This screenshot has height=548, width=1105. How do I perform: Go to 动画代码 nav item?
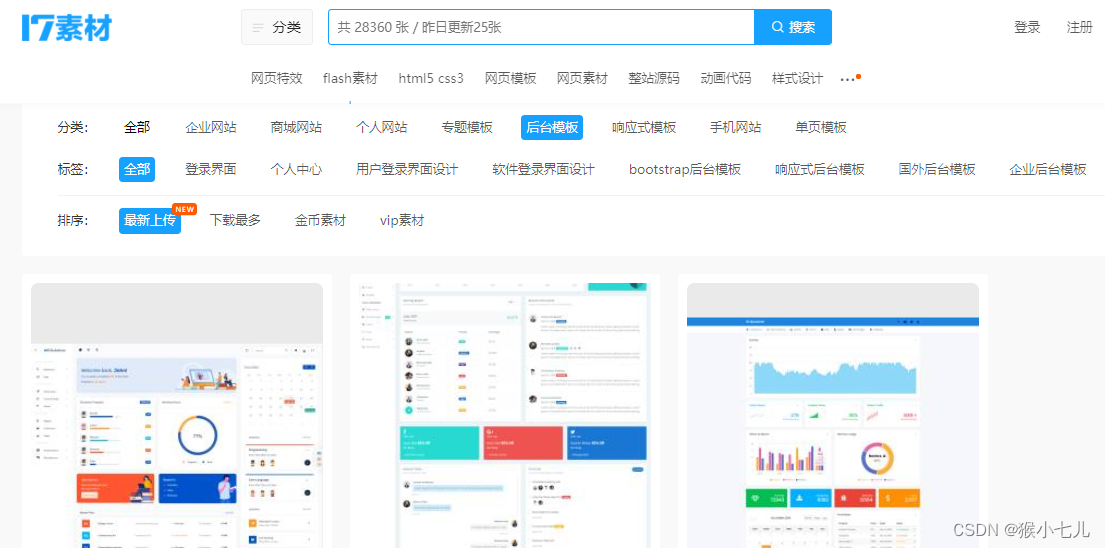coord(726,78)
